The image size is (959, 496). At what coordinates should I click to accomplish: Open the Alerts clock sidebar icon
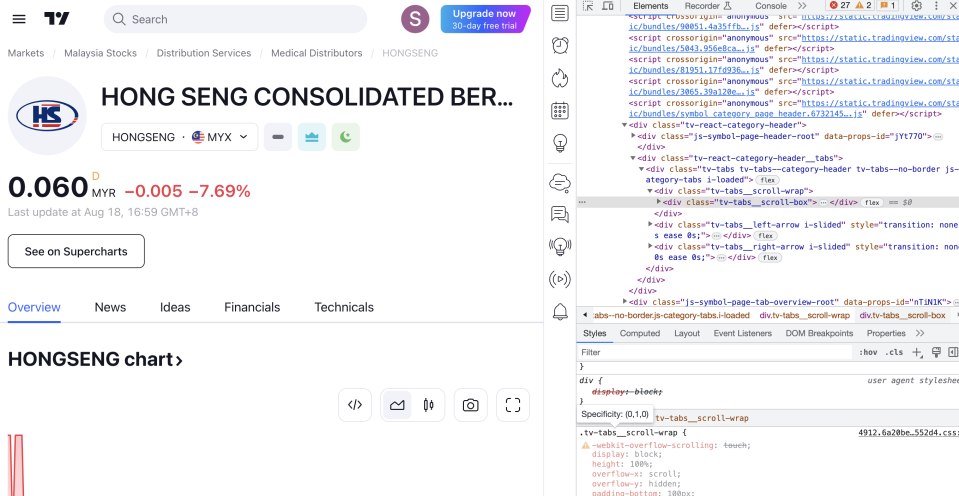(x=560, y=45)
